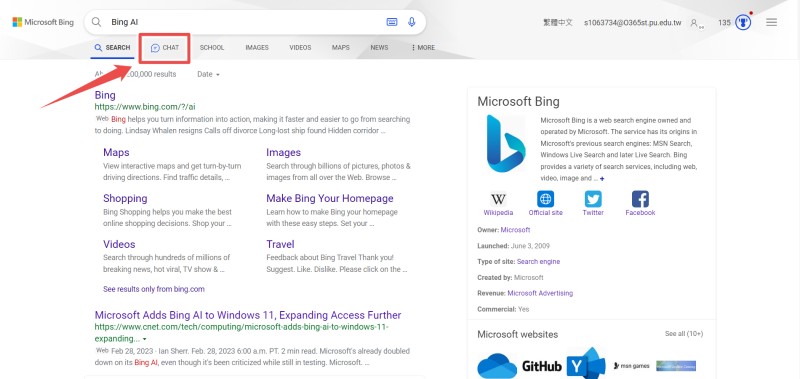Screen dimensions: 800x379
Task: Click the Search engine type link
Action: click(538, 261)
